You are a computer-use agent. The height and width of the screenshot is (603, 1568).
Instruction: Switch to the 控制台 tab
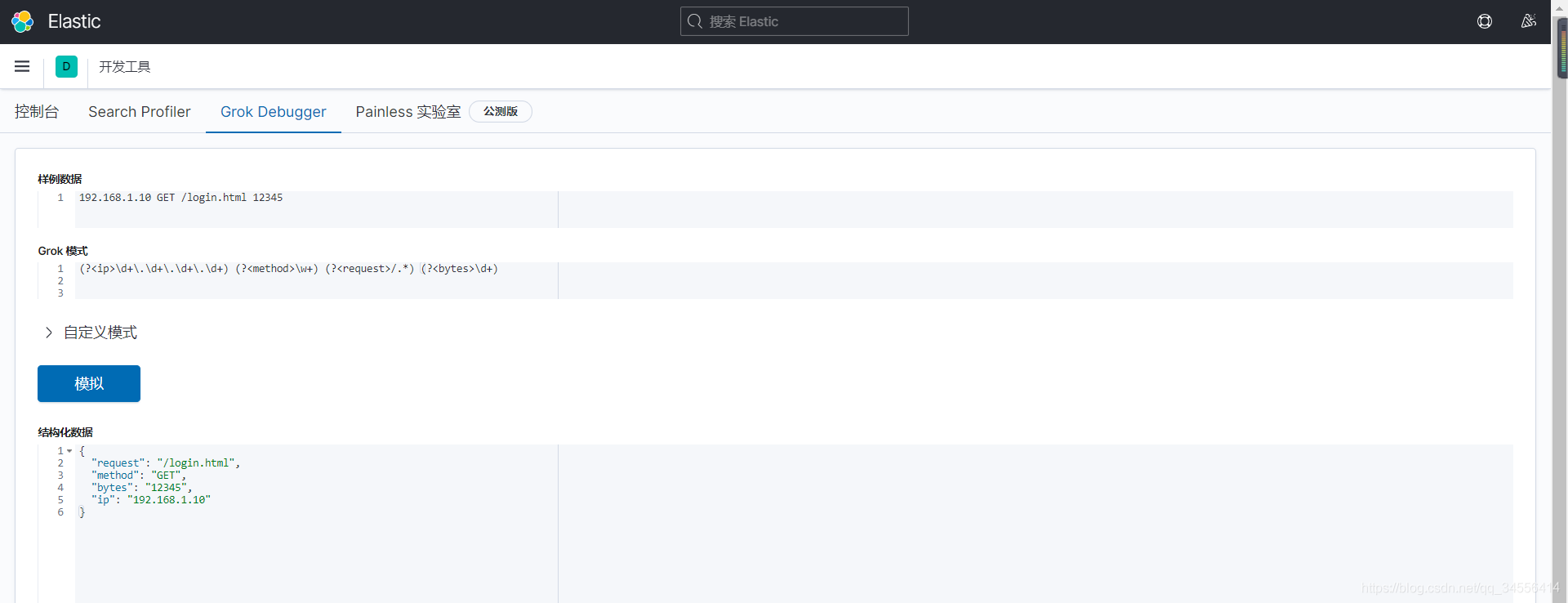click(x=37, y=112)
